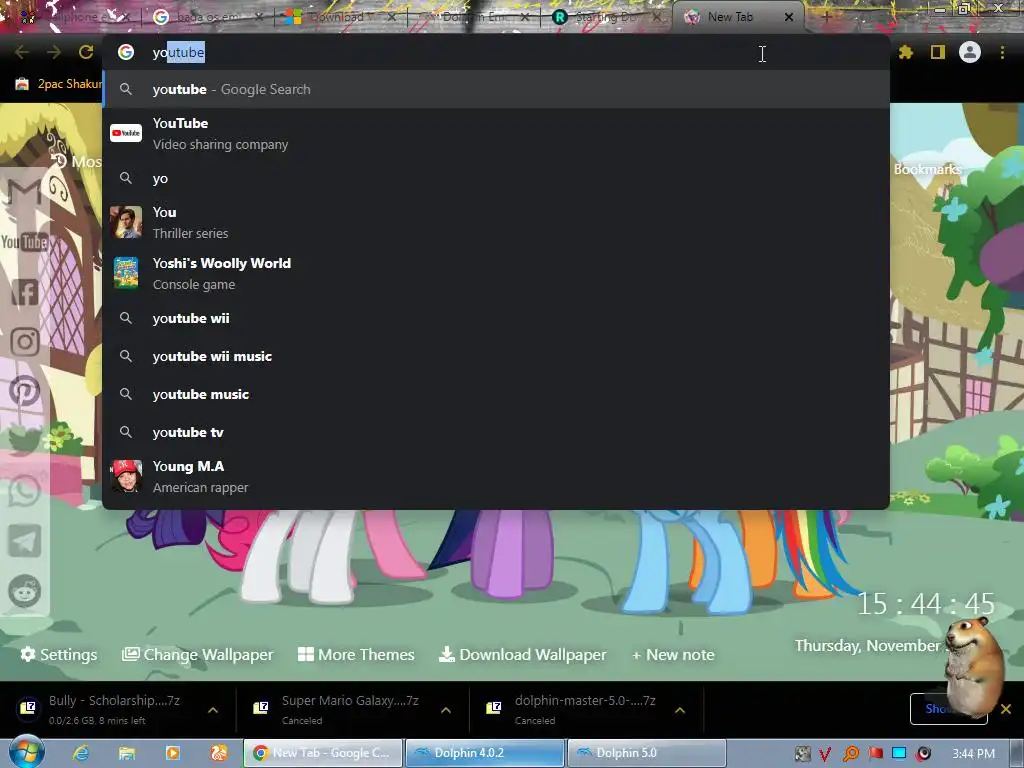Select the YouTube video sharing company suggestion

[496, 134]
